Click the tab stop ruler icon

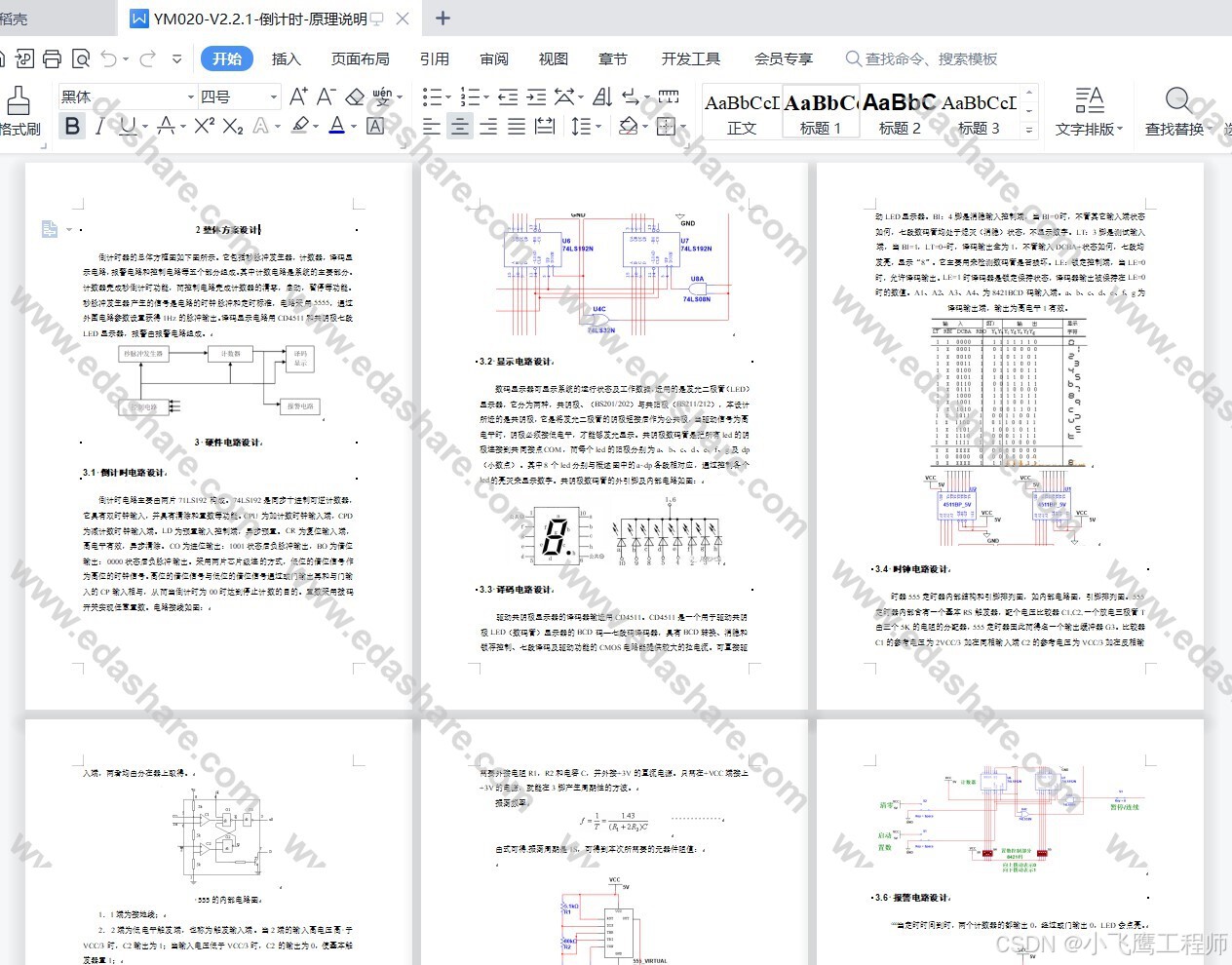pyautogui.click(x=668, y=96)
